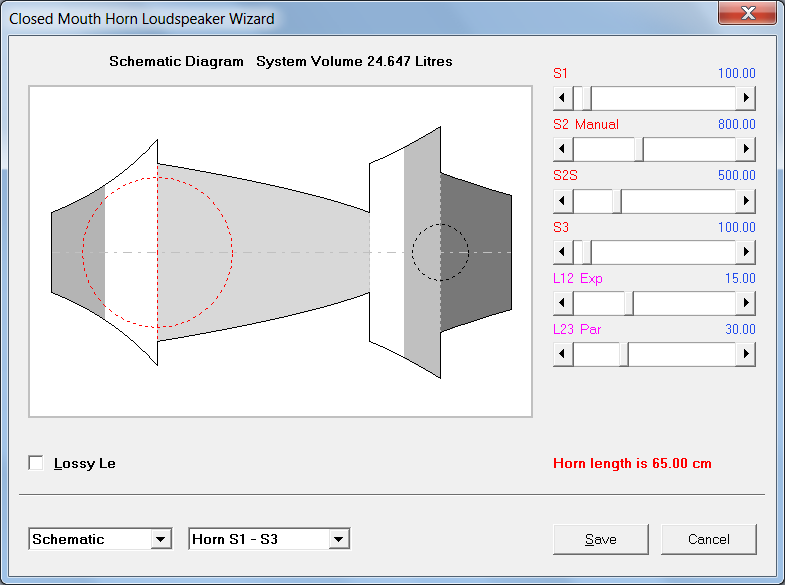The height and width of the screenshot is (585, 785).
Task: Click the S1 slider thumb
Action: 587,98
